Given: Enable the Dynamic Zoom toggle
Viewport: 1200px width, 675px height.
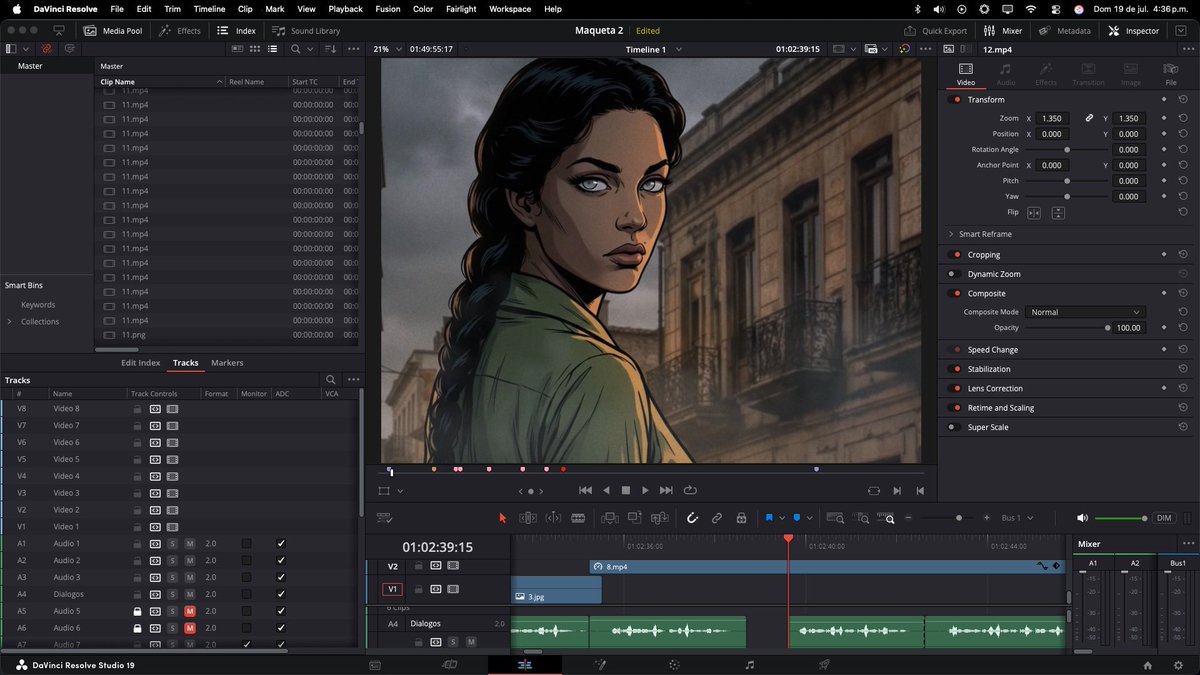Looking at the screenshot, I should [x=956, y=274].
